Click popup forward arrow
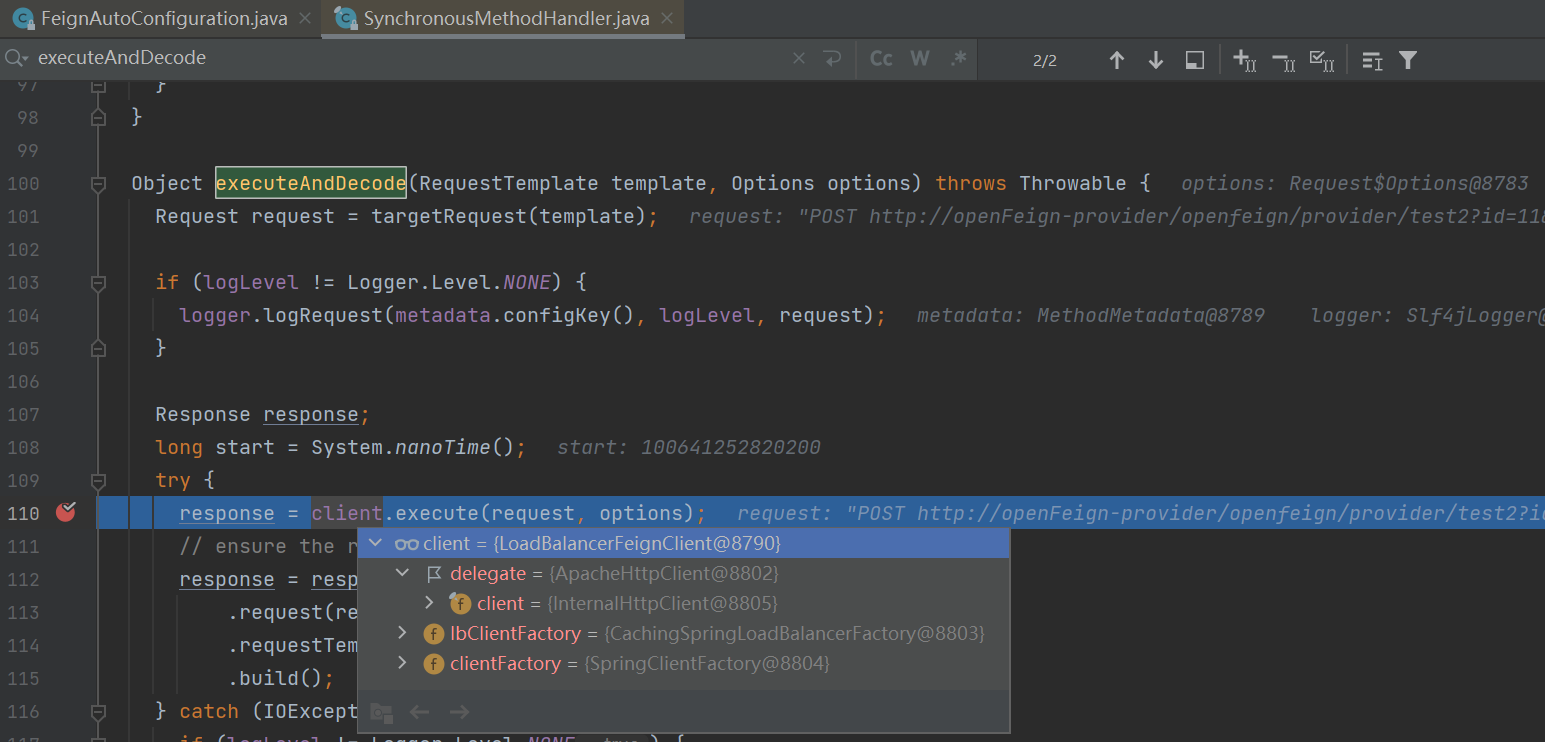 coord(459,712)
